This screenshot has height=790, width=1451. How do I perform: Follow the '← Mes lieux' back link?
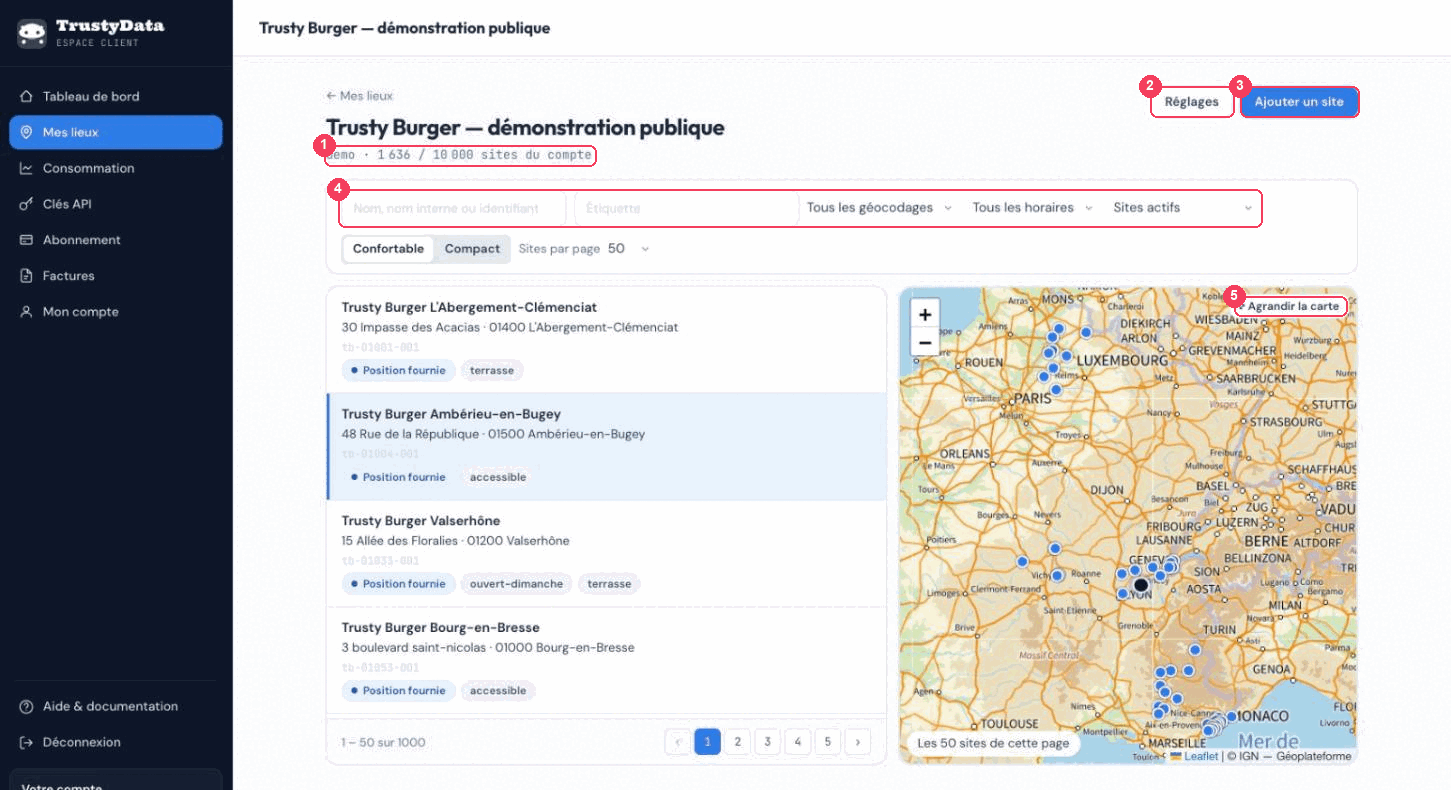pyautogui.click(x=359, y=96)
